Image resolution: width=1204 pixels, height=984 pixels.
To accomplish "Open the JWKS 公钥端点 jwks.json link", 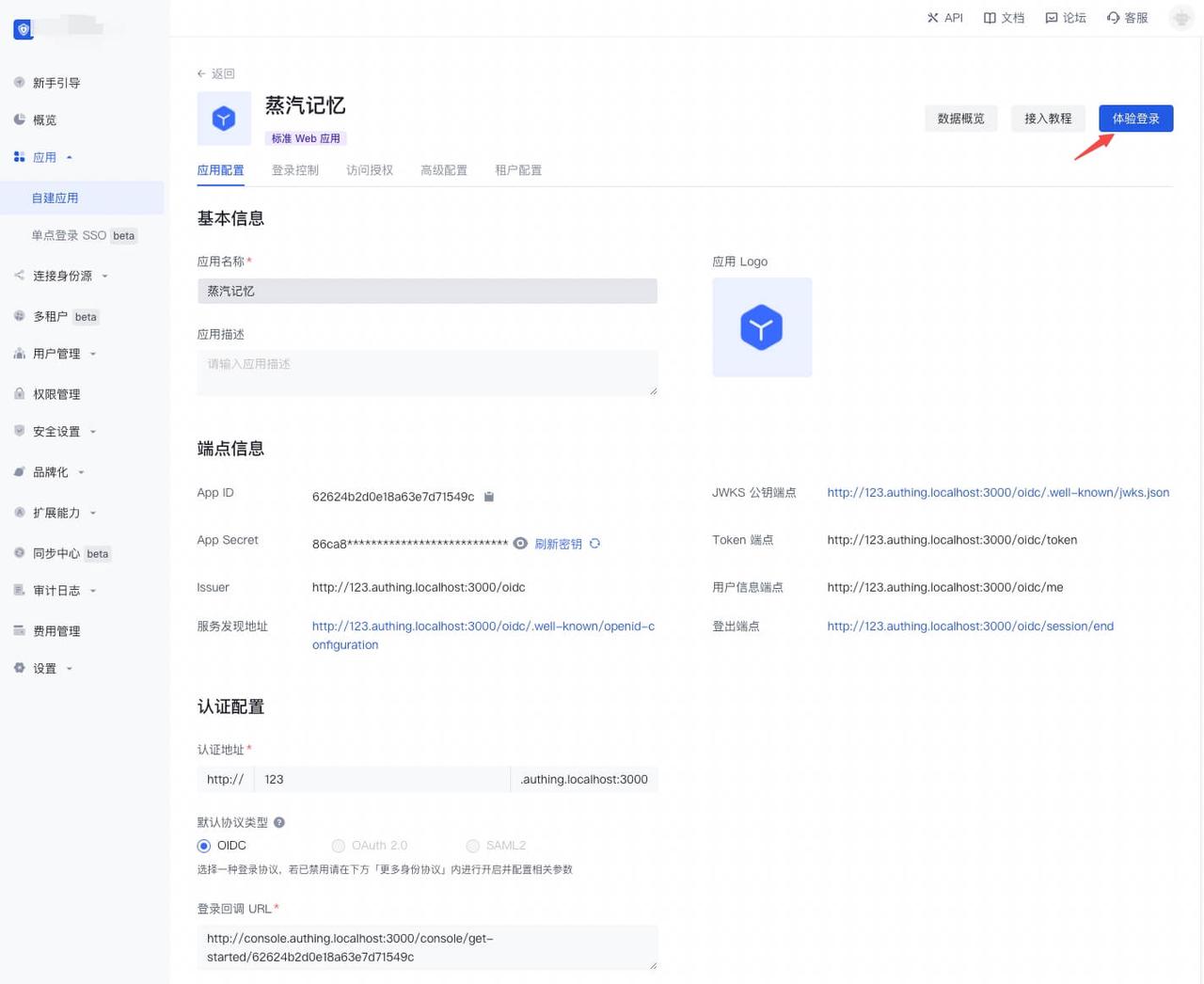I will (998, 492).
